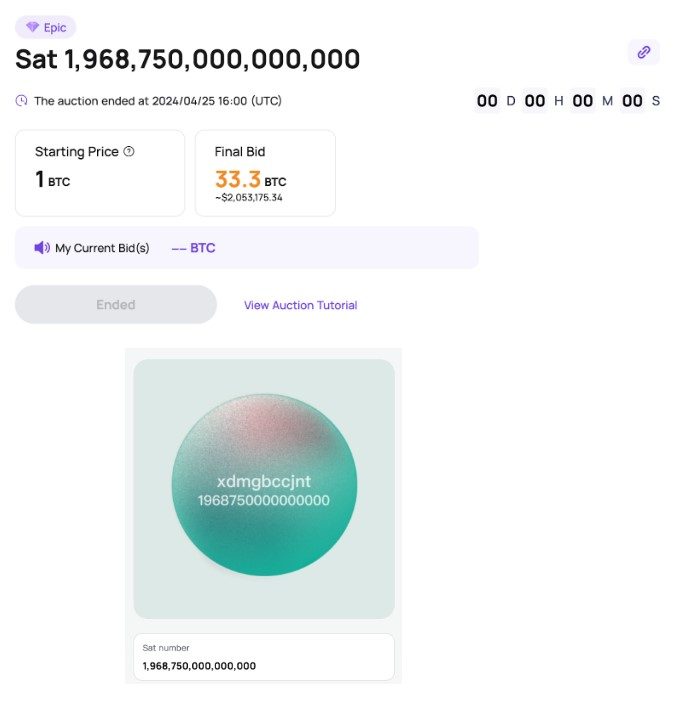Click the teal sat orb artwork
676x706 pixels.
pyautogui.click(x=264, y=485)
